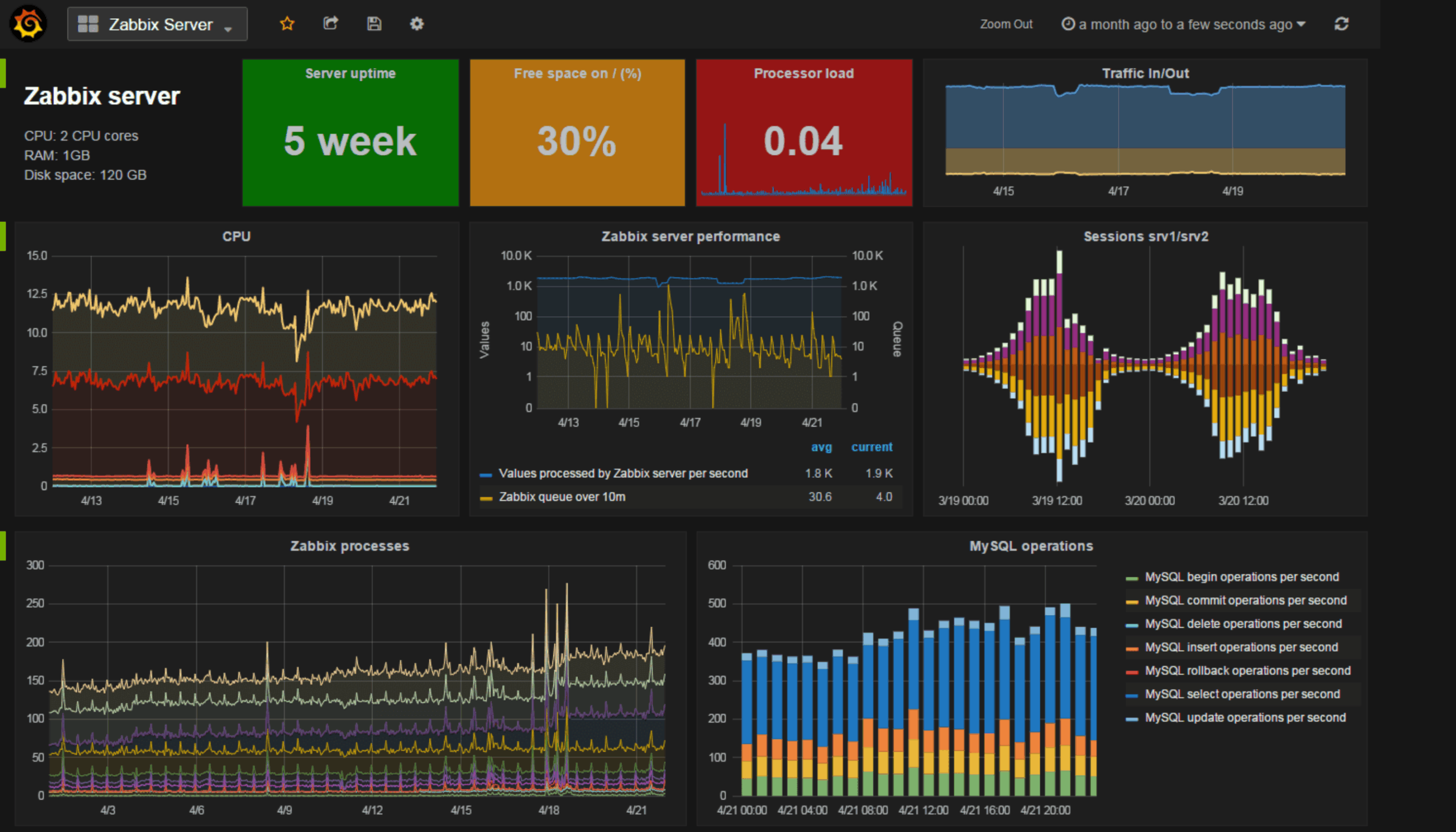Save the dashboard with disk icon
1456x832 pixels.
click(x=374, y=24)
